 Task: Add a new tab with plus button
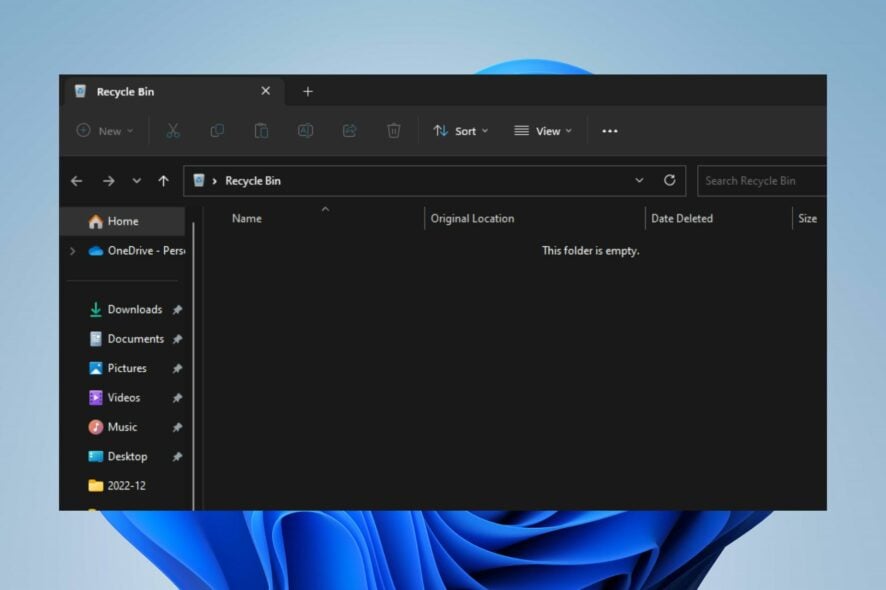point(308,92)
